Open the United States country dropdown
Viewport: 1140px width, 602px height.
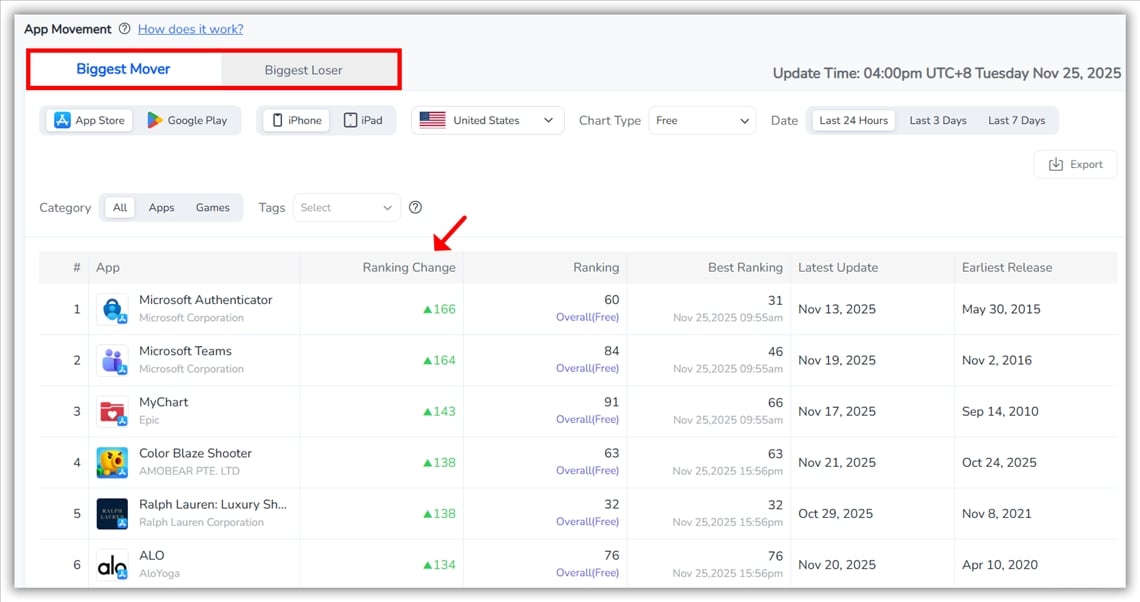pyautogui.click(x=487, y=119)
